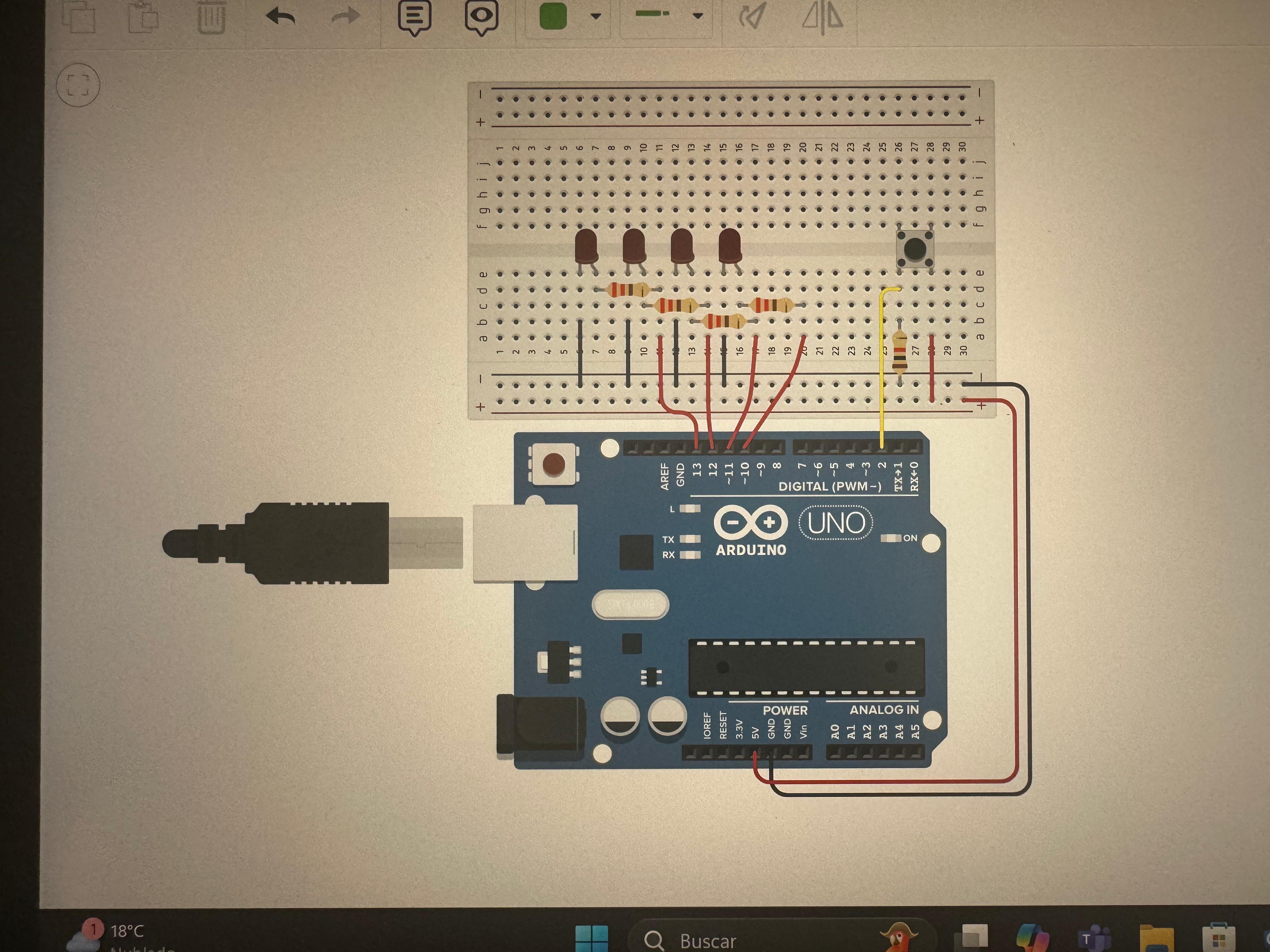This screenshot has width=1270, height=952.
Task: Expand the wire type dropdown arrow
Action: point(698,16)
